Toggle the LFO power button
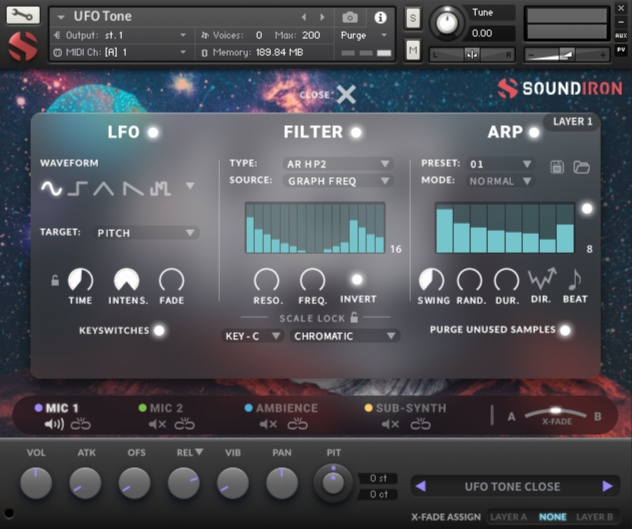This screenshot has height=529, width=632. (x=153, y=132)
